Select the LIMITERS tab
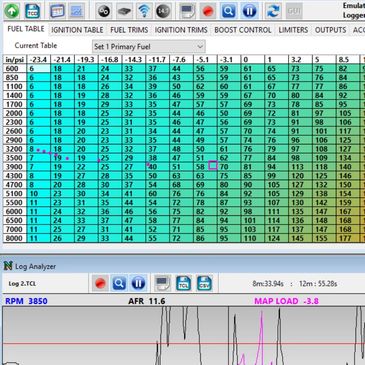This screenshot has height=365, width=365. click(x=293, y=30)
